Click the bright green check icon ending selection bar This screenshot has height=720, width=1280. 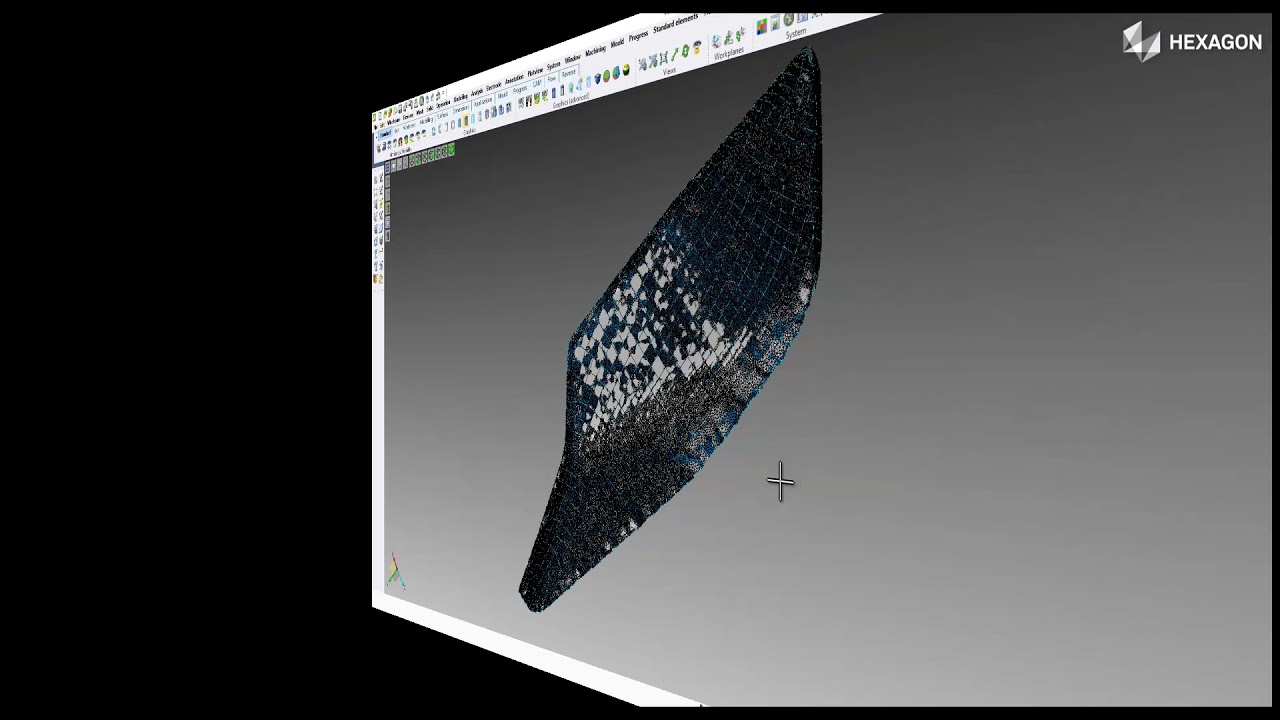(x=451, y=150)
